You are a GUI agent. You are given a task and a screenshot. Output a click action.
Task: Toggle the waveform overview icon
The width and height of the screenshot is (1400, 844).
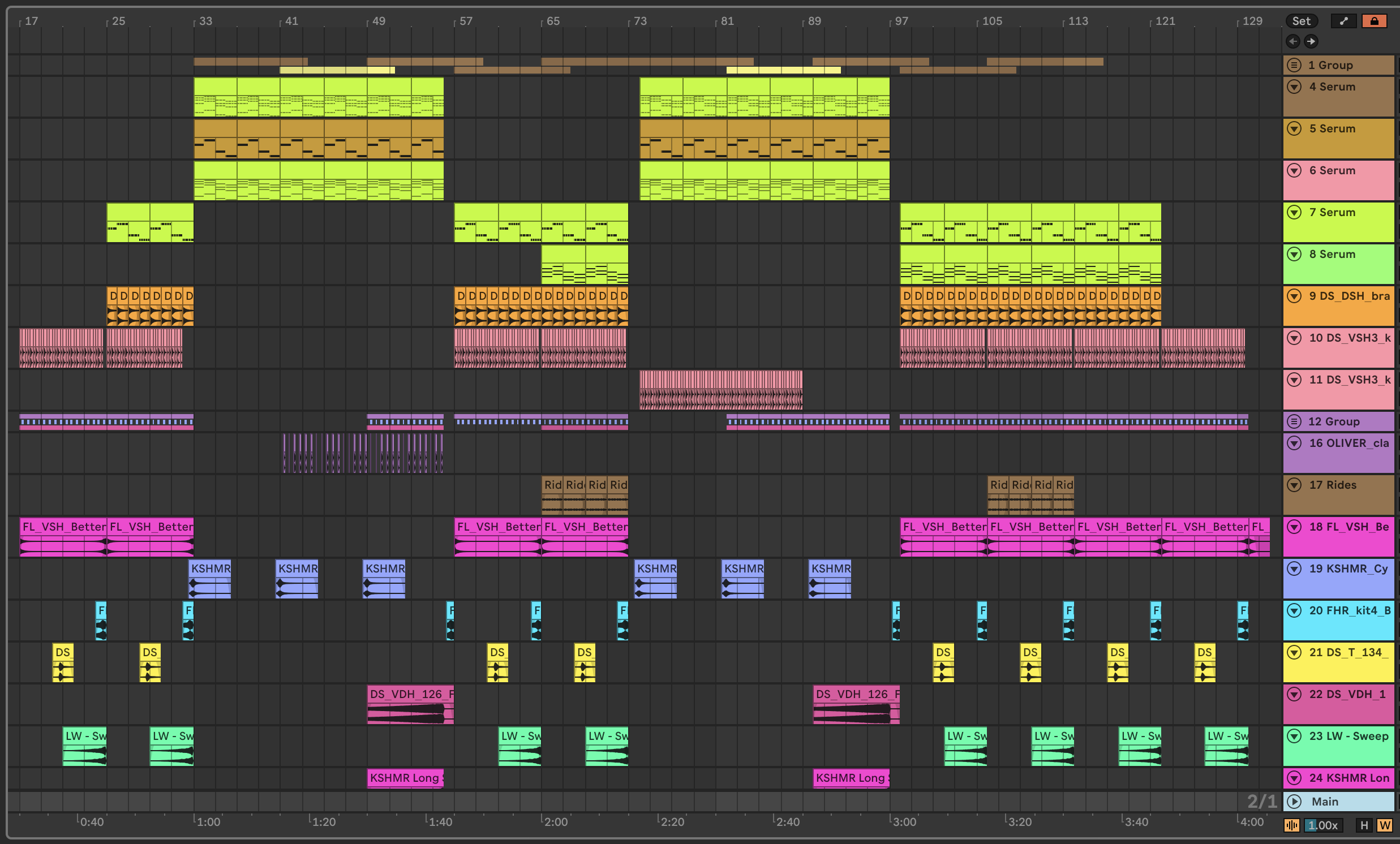1291,825
